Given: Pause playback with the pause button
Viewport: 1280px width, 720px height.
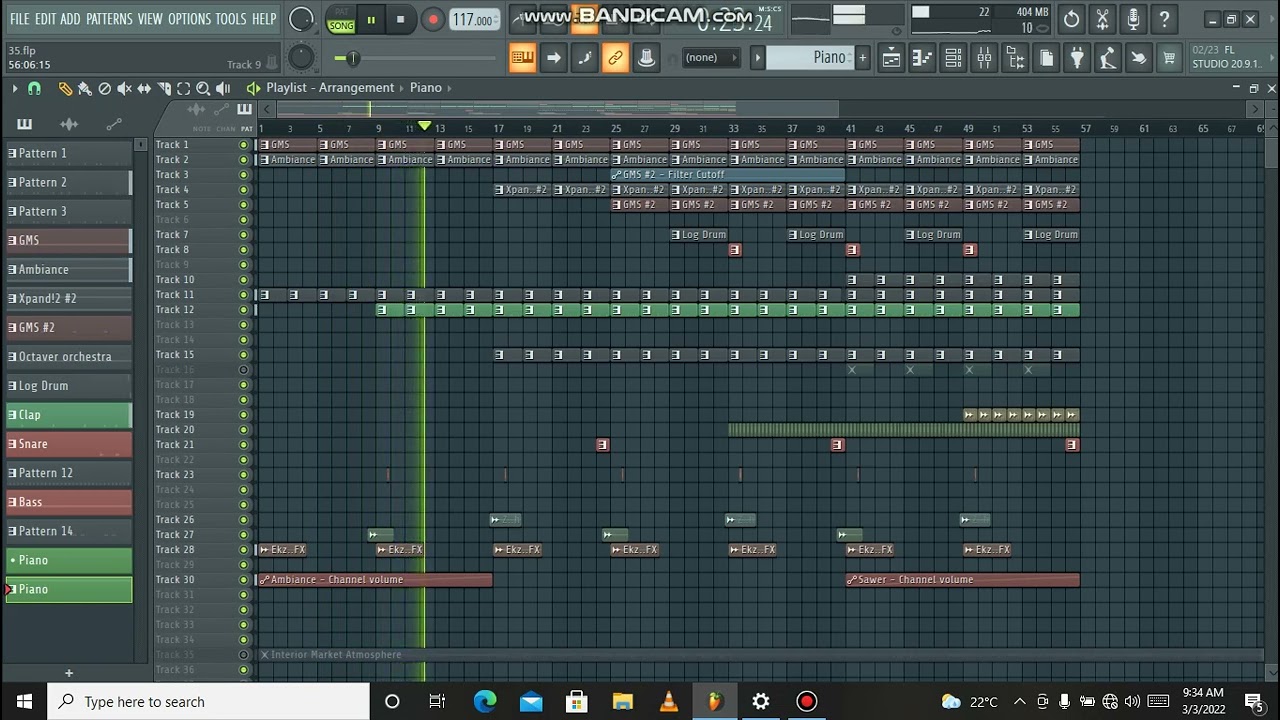Looking at the screenshot, I should coord(371,20).
